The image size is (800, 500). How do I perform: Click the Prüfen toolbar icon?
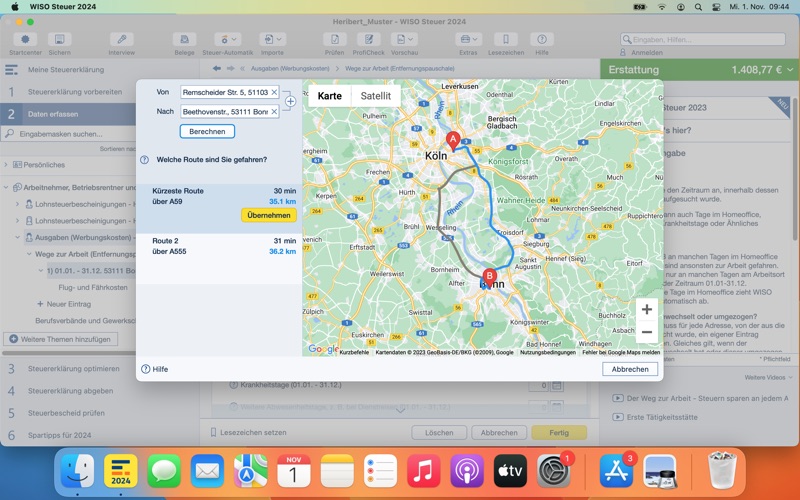coord(335,39)
